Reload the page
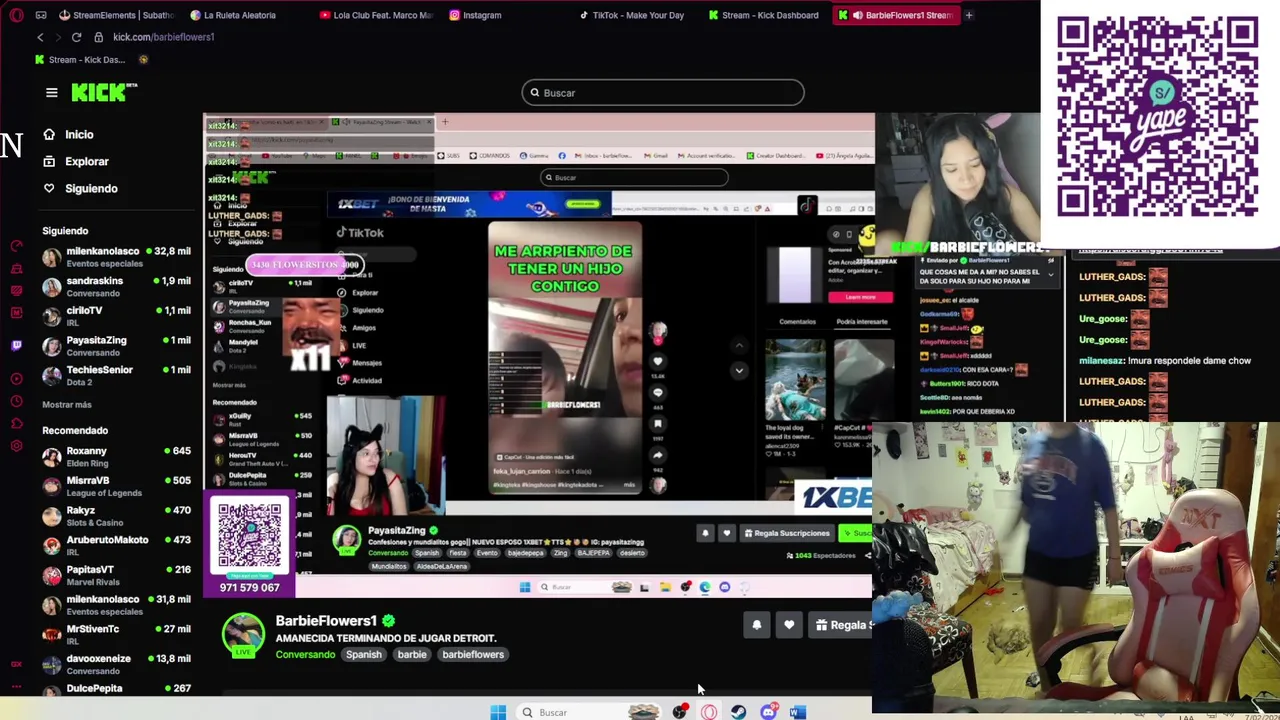Image resolution: width=1280 pixels, height=720 pixels. click(76, 37)
